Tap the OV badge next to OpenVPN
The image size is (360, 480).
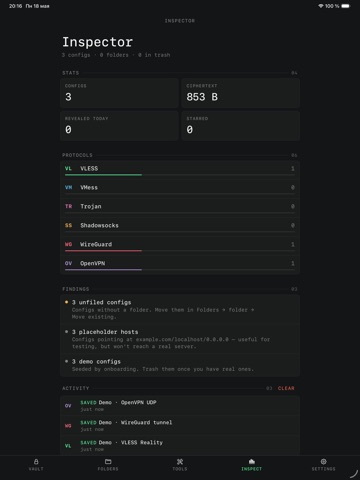(68, 264)
